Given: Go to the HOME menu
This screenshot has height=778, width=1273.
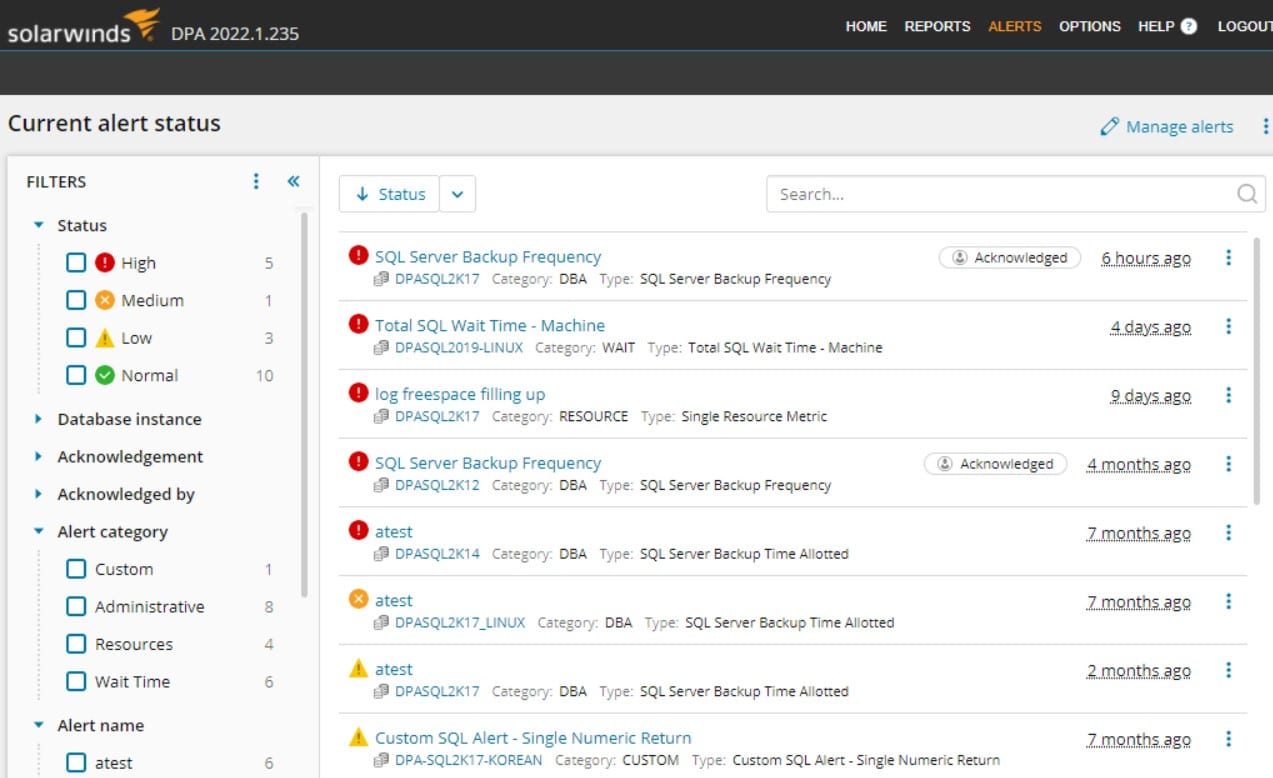Looking at the screenshot, I should tap(866, 27).
